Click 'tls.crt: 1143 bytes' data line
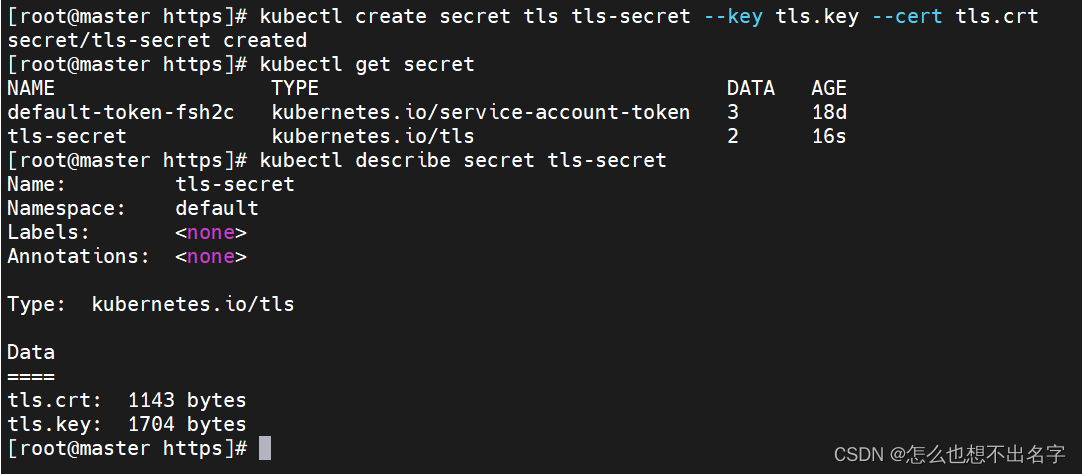The image size is (1082, 474). coord(127,400)
